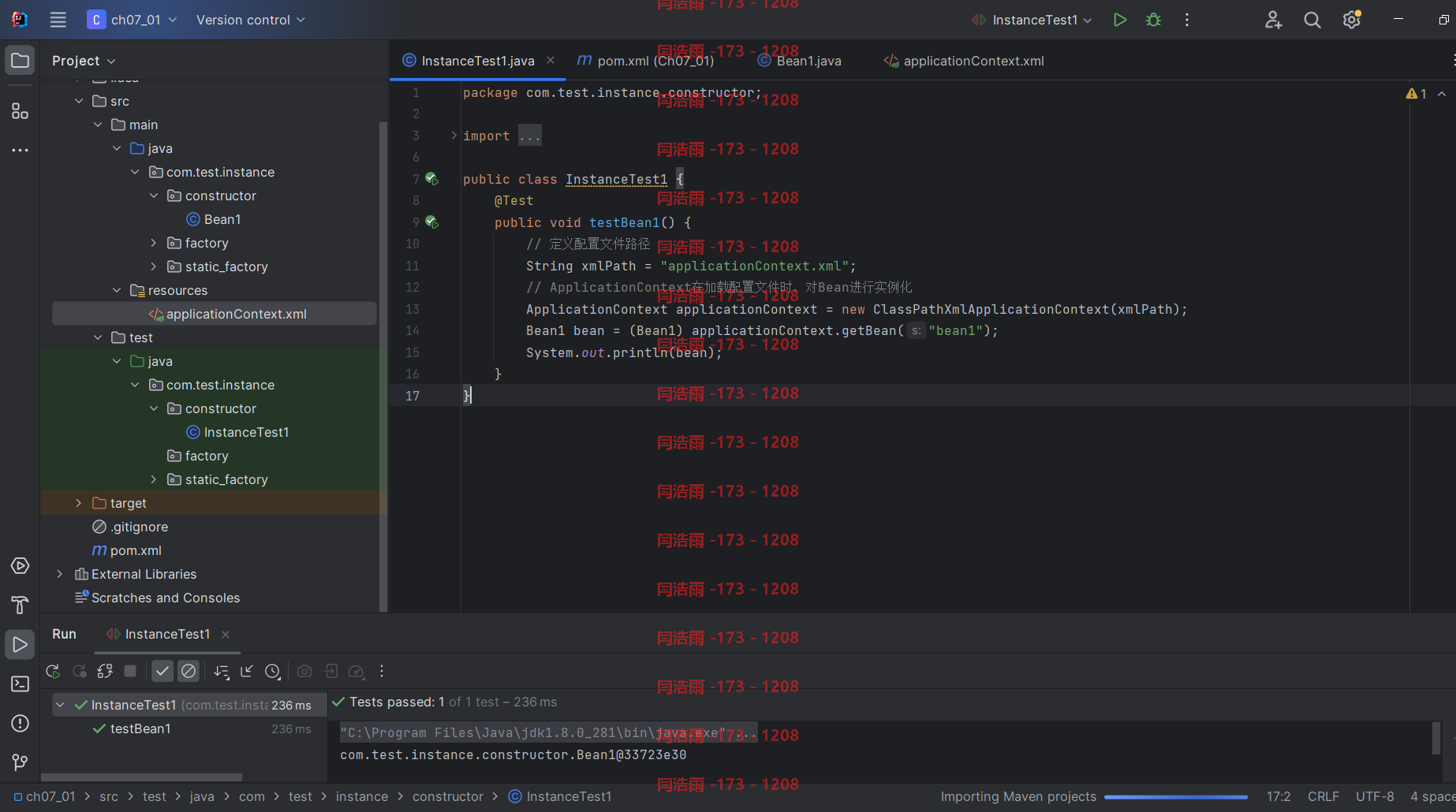
Task: Open Structure tool window icon
Action: 20,111
